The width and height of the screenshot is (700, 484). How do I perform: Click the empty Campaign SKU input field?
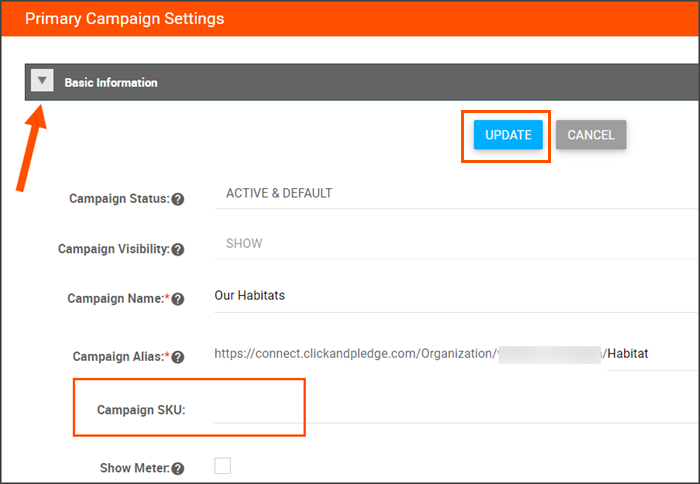[x=450, y=409]
